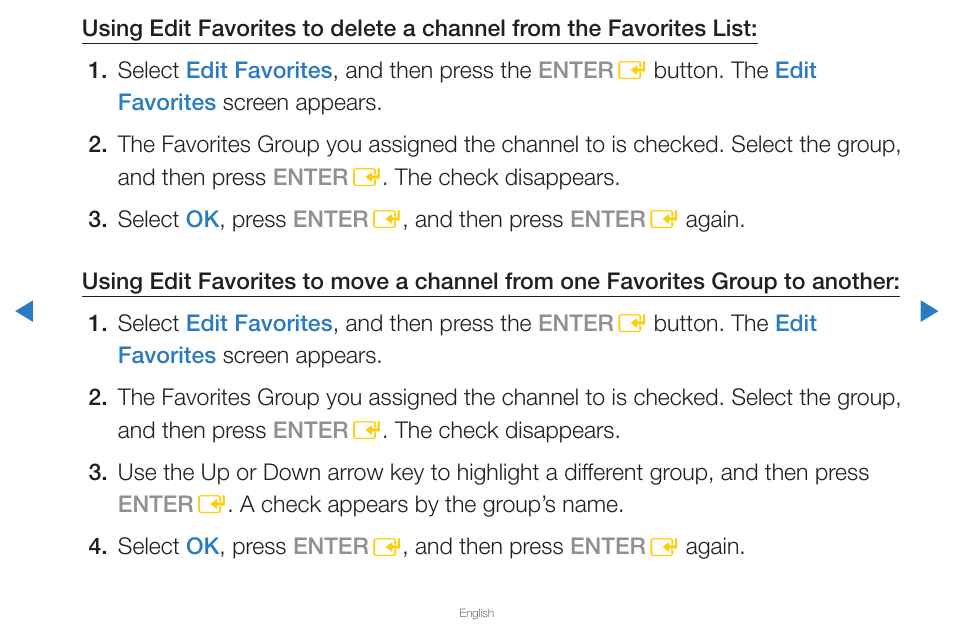Screen dimensions: 954x624
Task: Click ENTER icon in delete section step 1
Action: (632, 71)
